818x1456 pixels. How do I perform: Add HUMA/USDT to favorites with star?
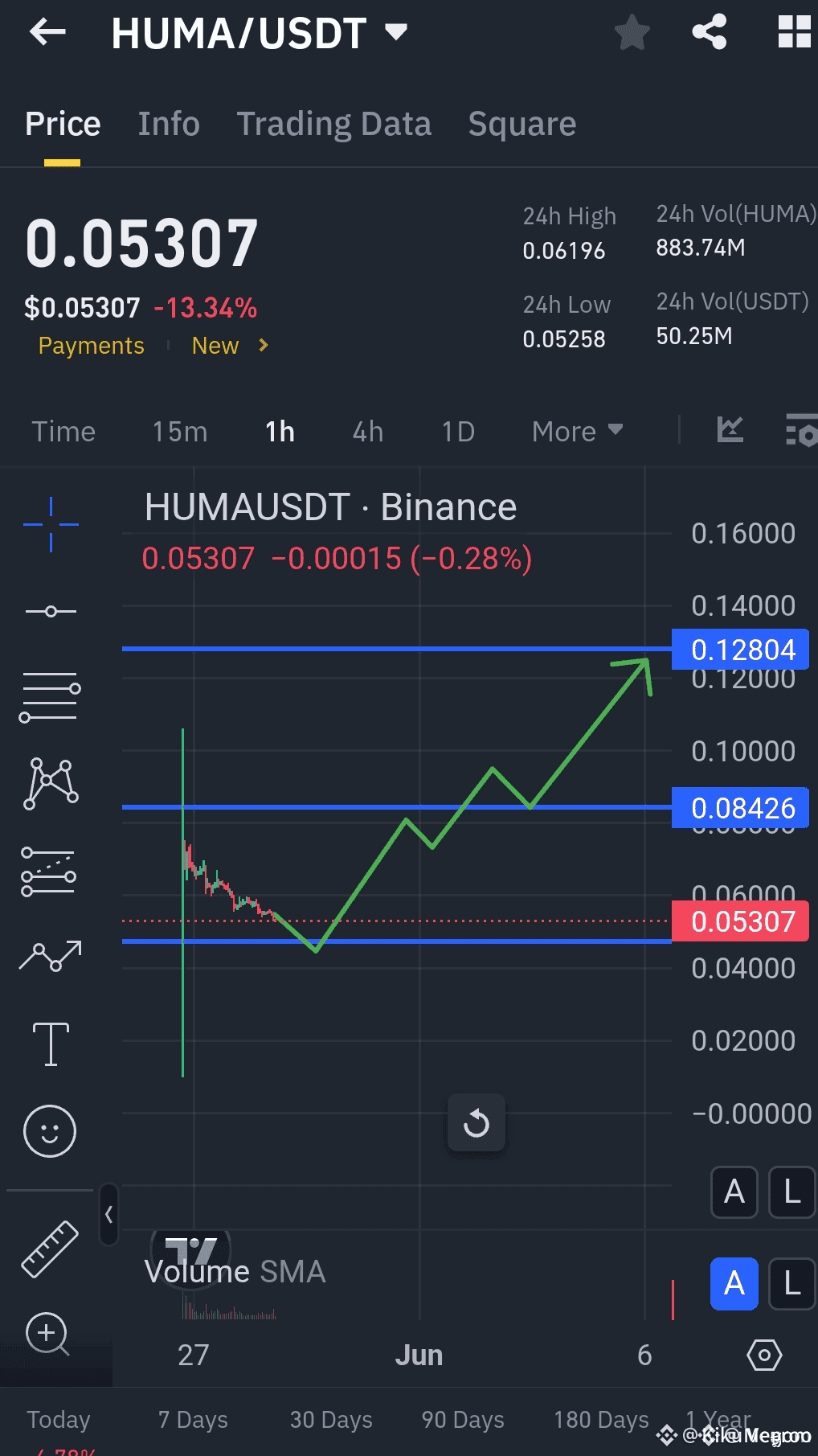pos(632,32)
